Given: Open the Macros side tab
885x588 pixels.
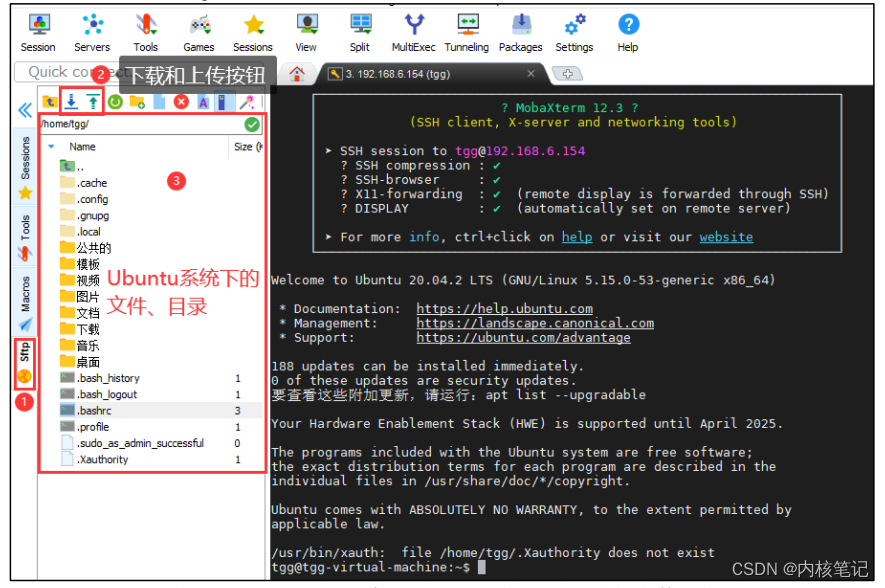Looking at the screenshot, I should tap(25, 303).
